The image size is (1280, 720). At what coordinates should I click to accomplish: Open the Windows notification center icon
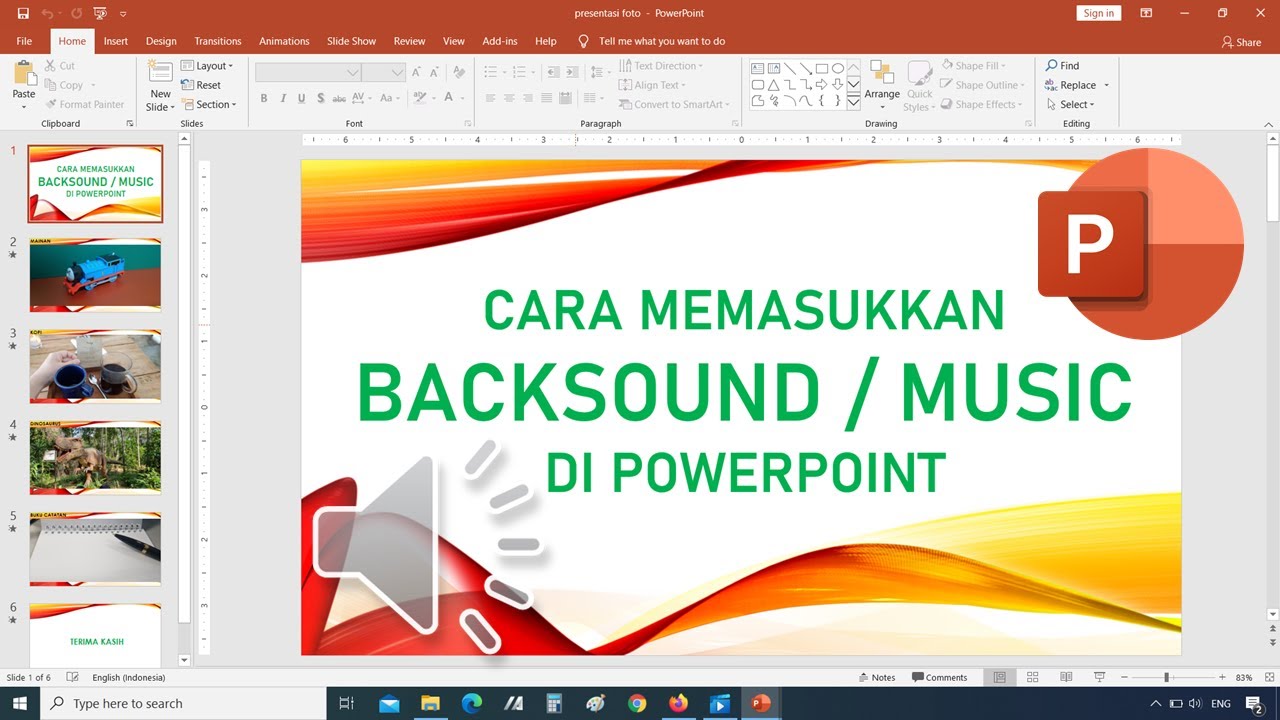(1254, 704)
